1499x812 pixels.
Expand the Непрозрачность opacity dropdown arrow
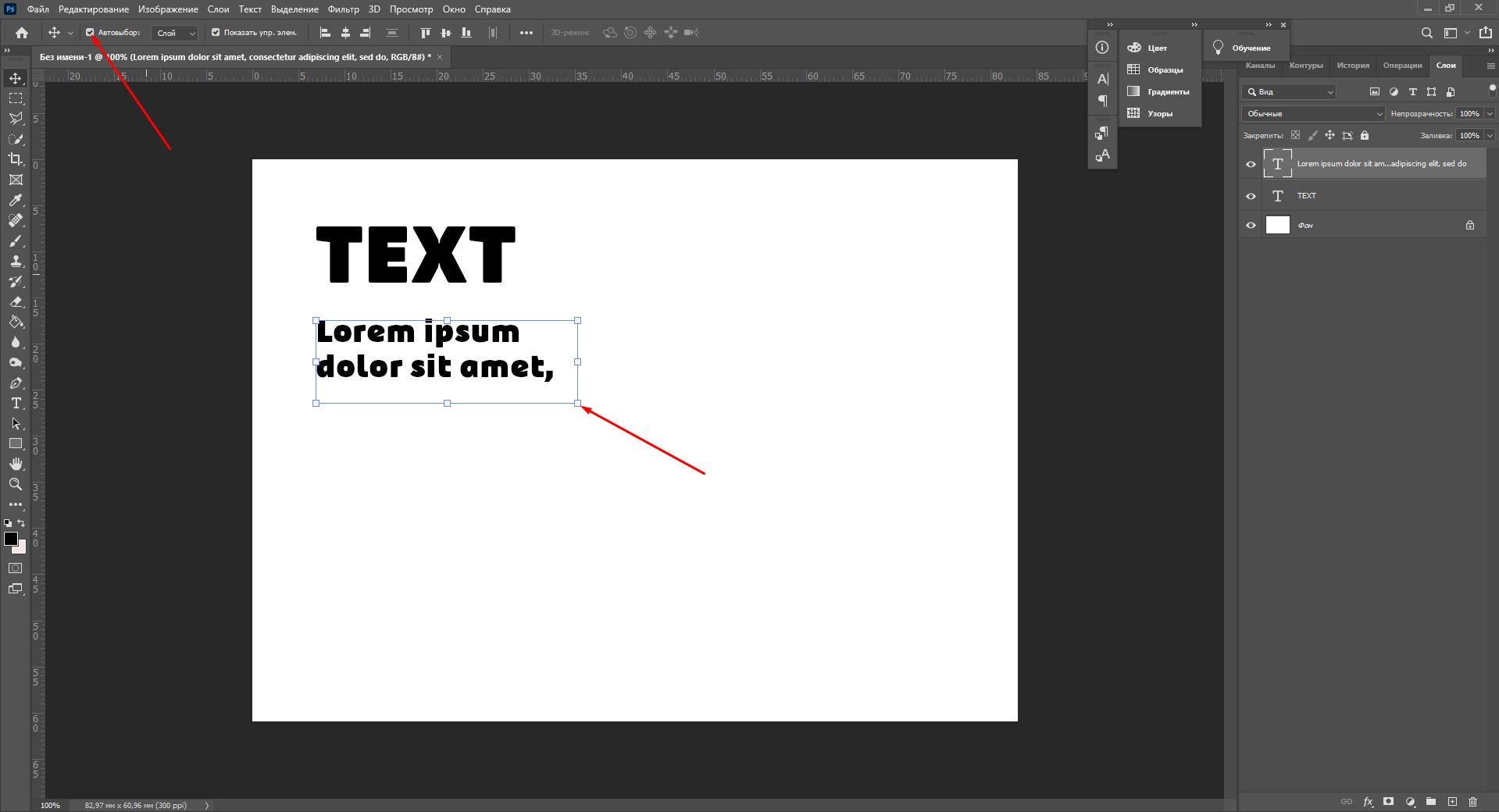click(1489, 114)
